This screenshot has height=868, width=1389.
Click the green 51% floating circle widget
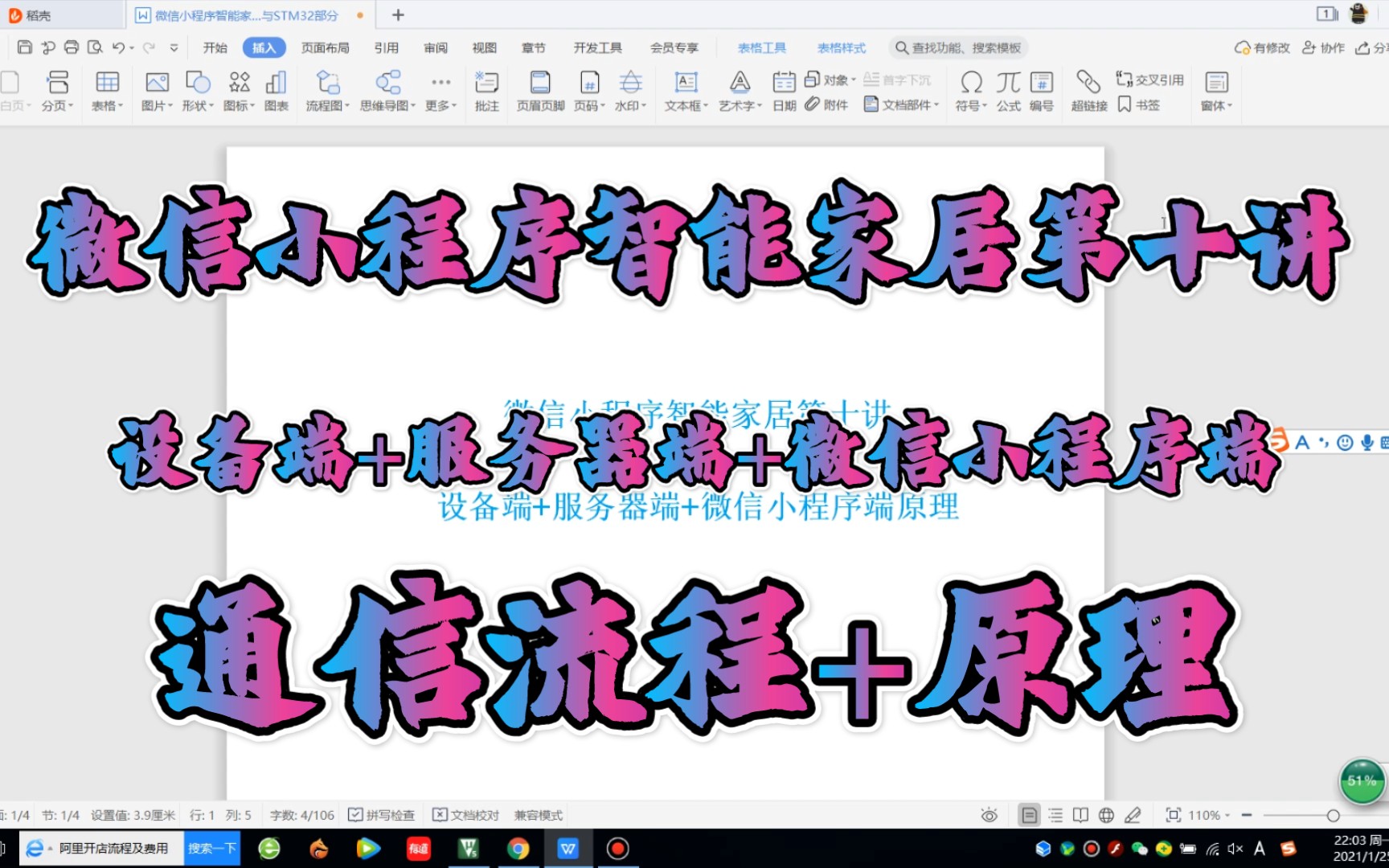1362,780
